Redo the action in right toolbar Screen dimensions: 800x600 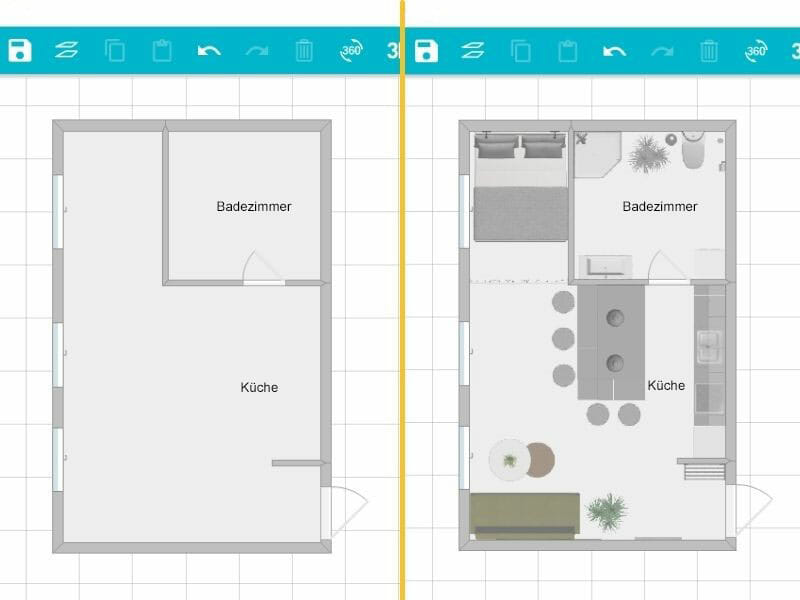[x=662, y=51]
